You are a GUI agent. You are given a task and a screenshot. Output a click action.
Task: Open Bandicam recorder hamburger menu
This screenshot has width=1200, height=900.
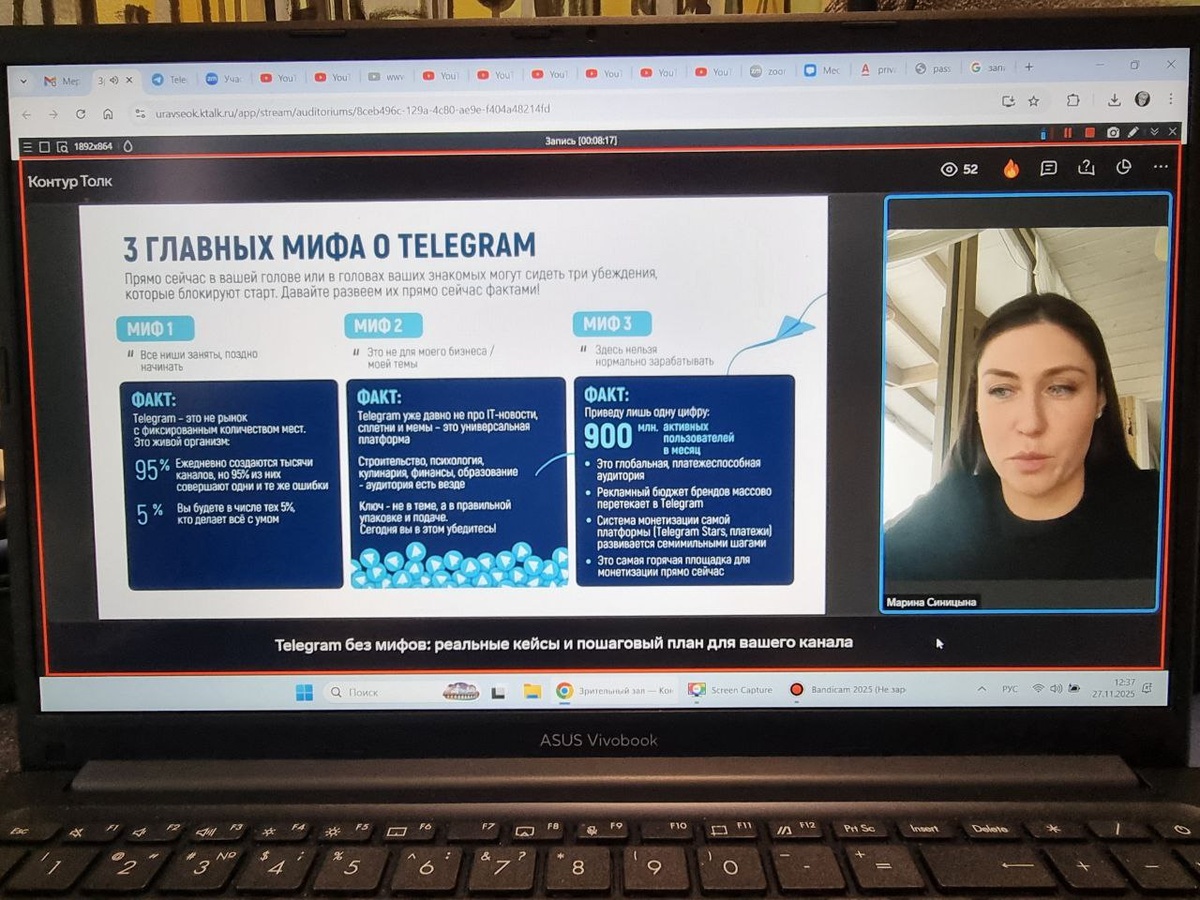(x=27, y=146)
